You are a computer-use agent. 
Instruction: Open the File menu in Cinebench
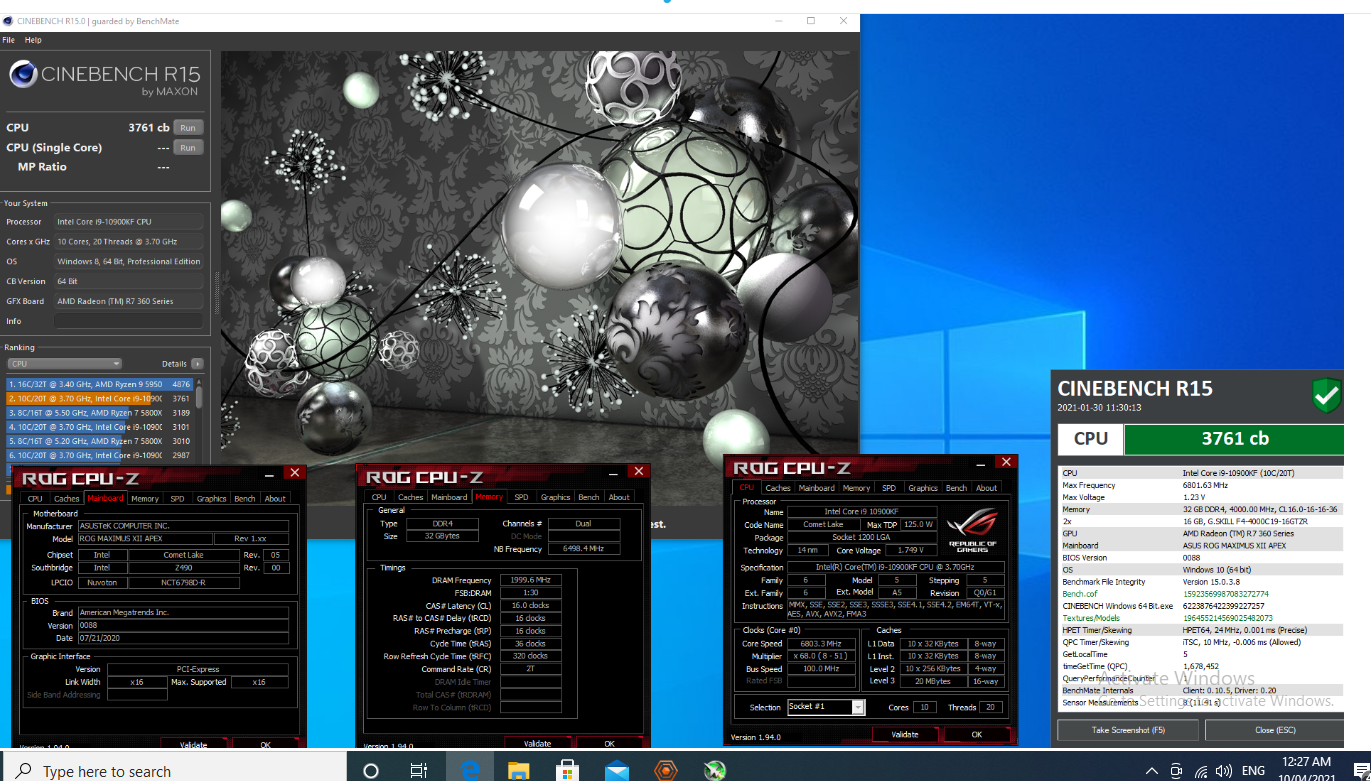9,40
